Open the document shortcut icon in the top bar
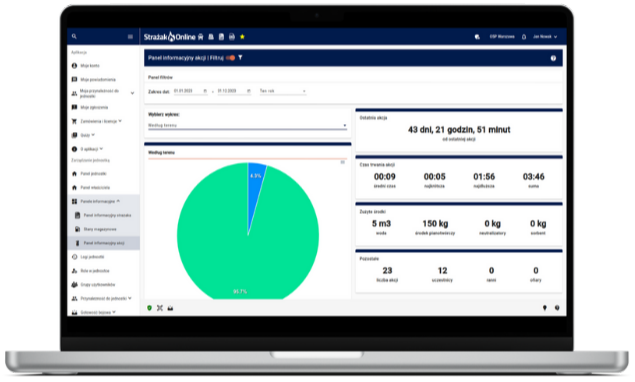 tap(222, 37)
